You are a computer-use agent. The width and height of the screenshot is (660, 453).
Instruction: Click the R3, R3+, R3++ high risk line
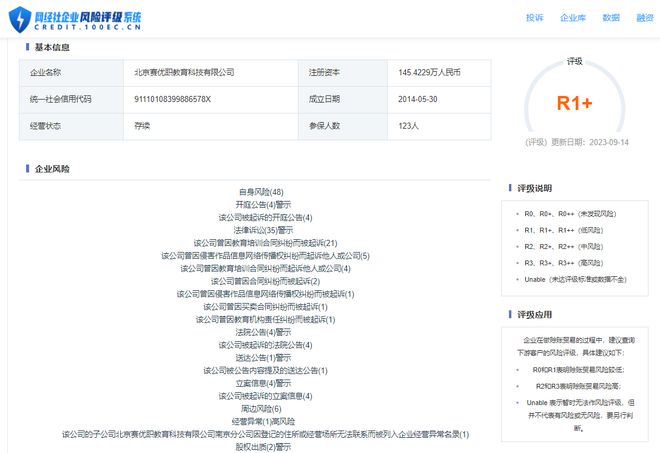pos(564,263)
